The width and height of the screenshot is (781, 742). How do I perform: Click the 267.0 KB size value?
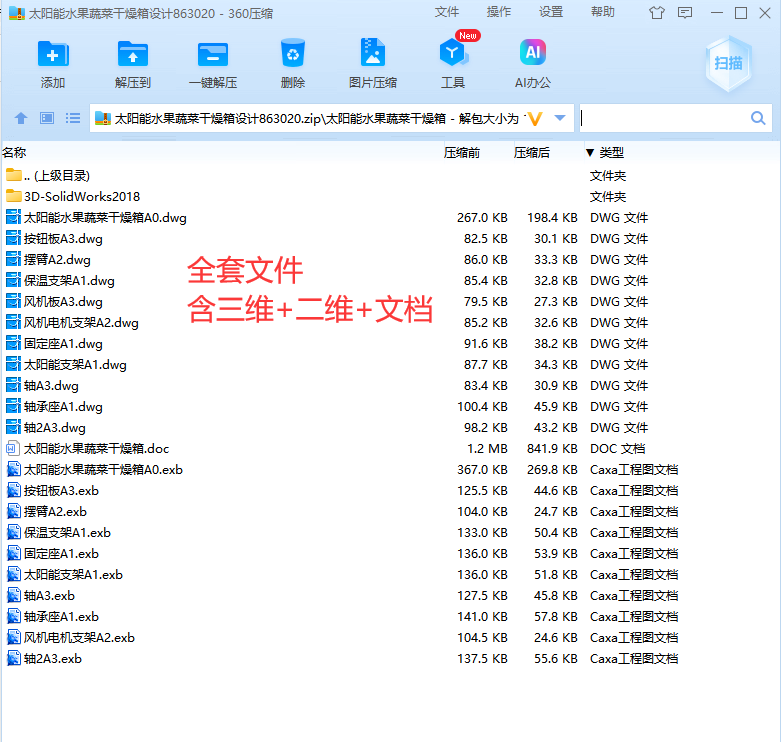482,218
